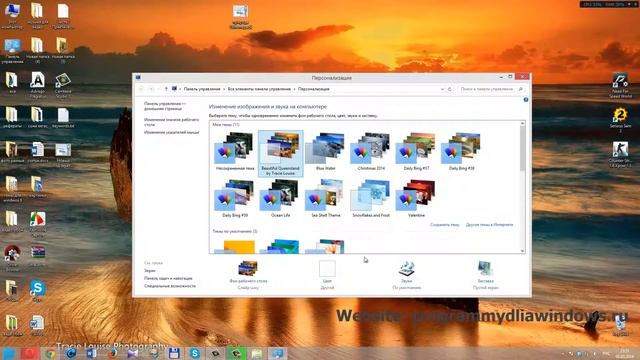Select the Blue Water theme
Viewport: 640px width, 360px height.
click(325, 152)
